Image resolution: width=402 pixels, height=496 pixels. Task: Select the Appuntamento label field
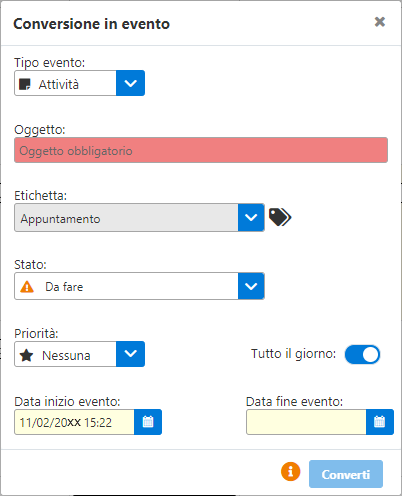126,218
